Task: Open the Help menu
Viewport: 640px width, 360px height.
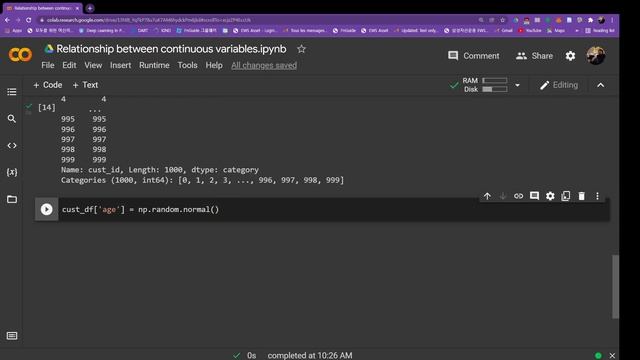Action: tap(214, 65)
